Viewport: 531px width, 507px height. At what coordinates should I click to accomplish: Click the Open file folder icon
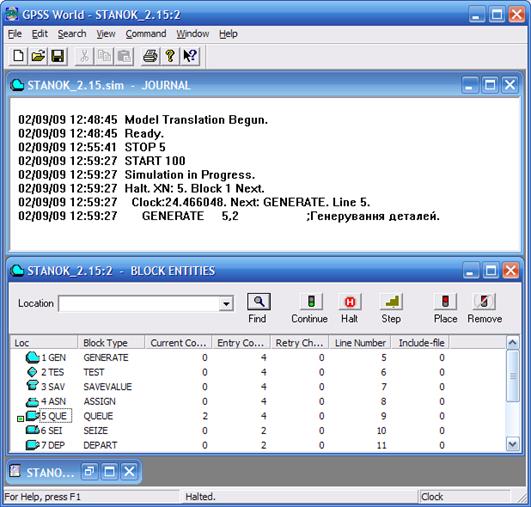[x=38, y=56]
